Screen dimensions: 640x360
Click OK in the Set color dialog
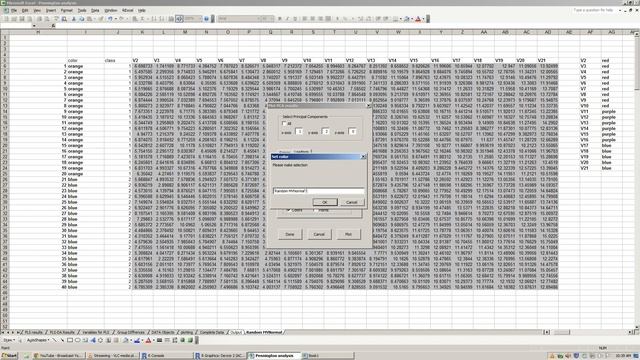325,202
